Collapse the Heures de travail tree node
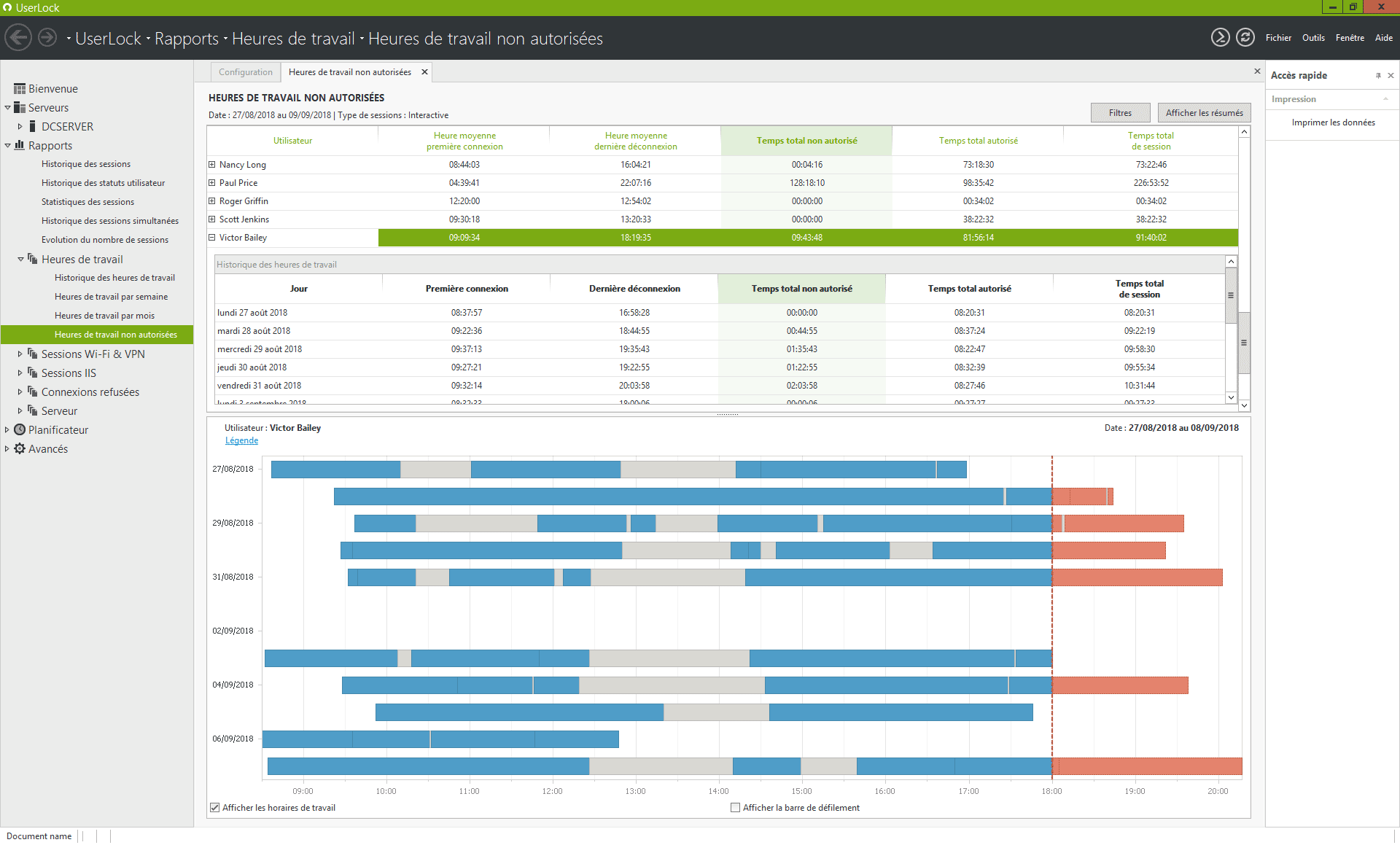Screen dimensions: 1400x845 [x=20, y=259]
